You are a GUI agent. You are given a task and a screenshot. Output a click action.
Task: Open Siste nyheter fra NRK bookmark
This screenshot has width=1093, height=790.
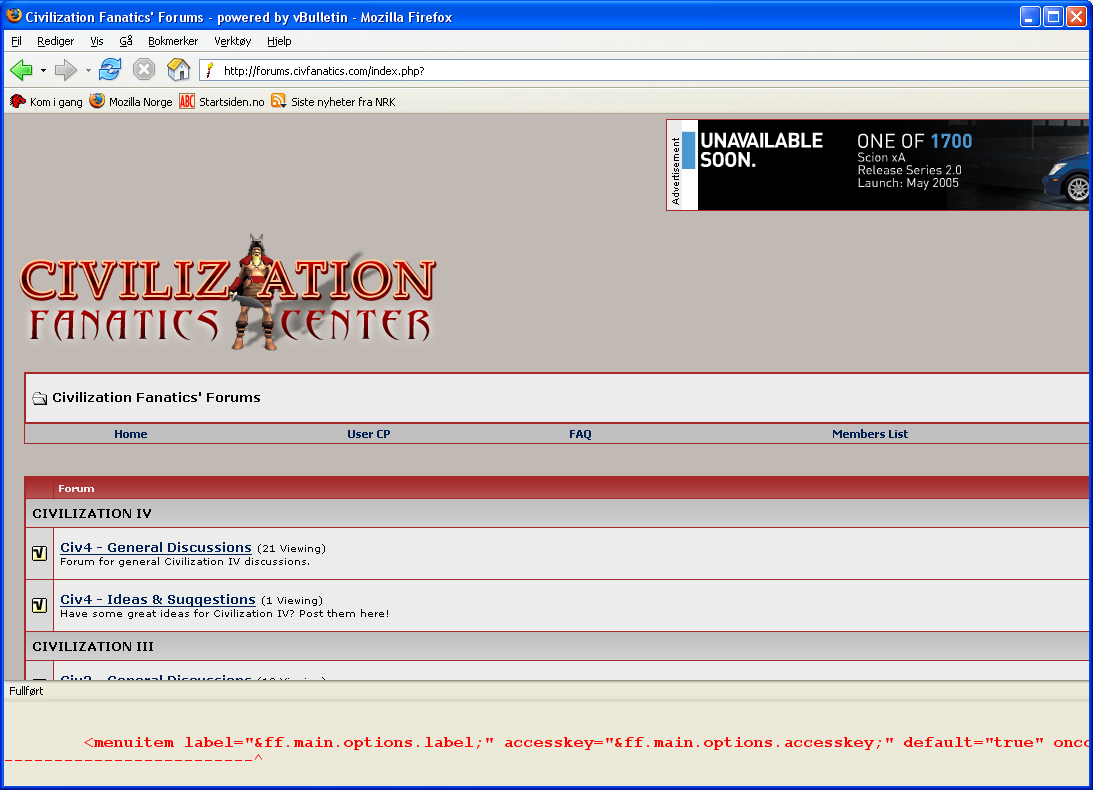(x=333, y=102)
